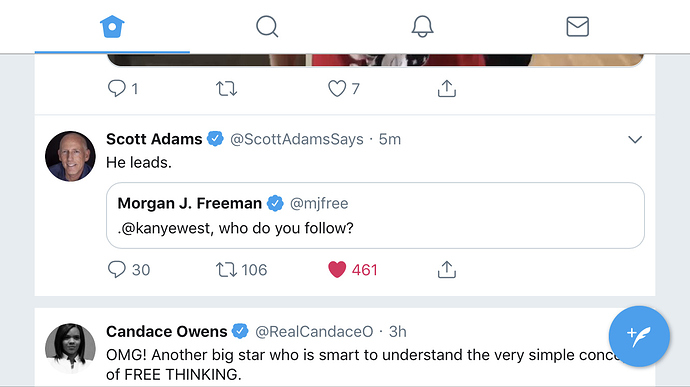690x387 pixels.
Task: Open Scott Adams' profile picture
Action: pos(70,156)
